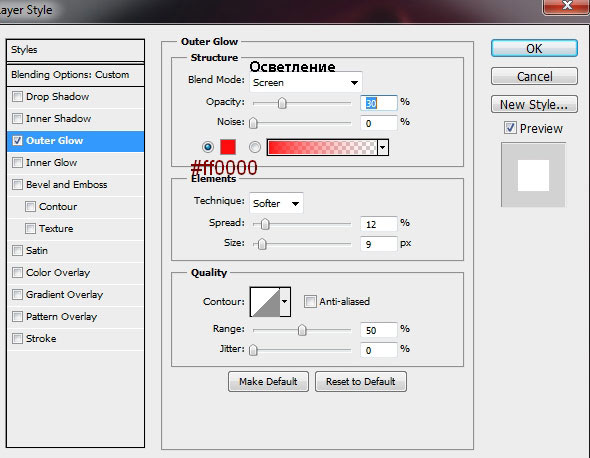Click the OK button
The height and width of the screenshot is (458, 590).
[534, 49]
